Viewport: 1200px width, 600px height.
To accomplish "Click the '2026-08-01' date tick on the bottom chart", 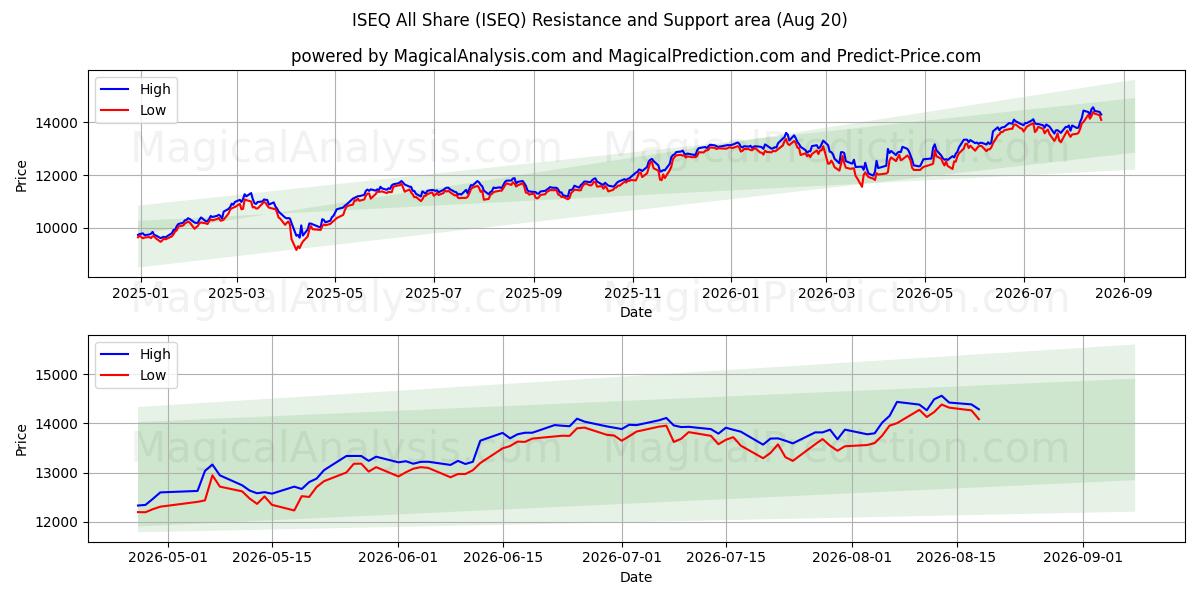I will point(853,560).
